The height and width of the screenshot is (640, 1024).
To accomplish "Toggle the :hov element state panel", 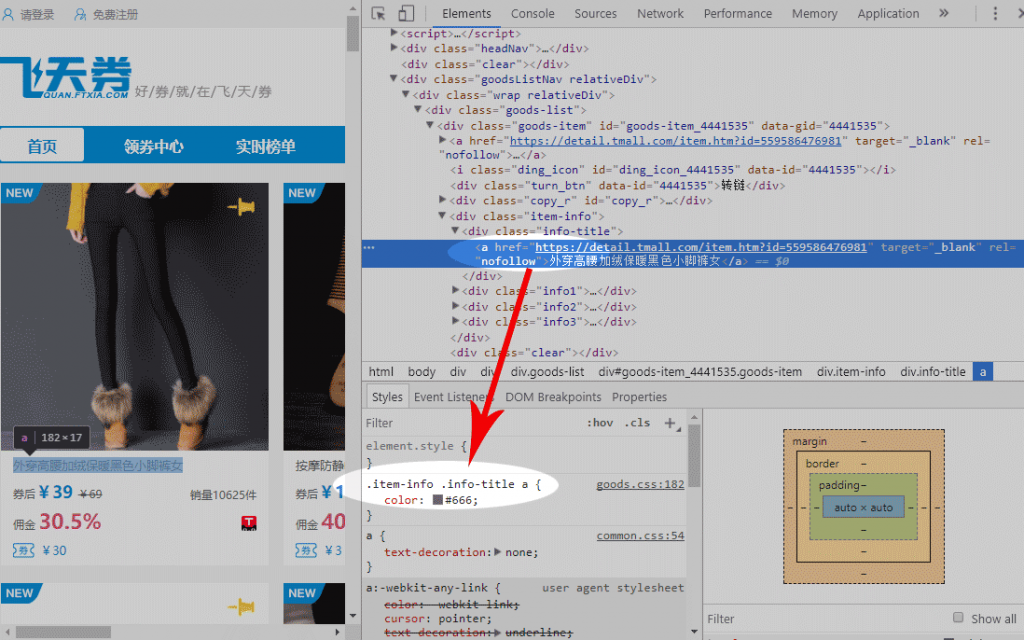I will coord(600,423).
